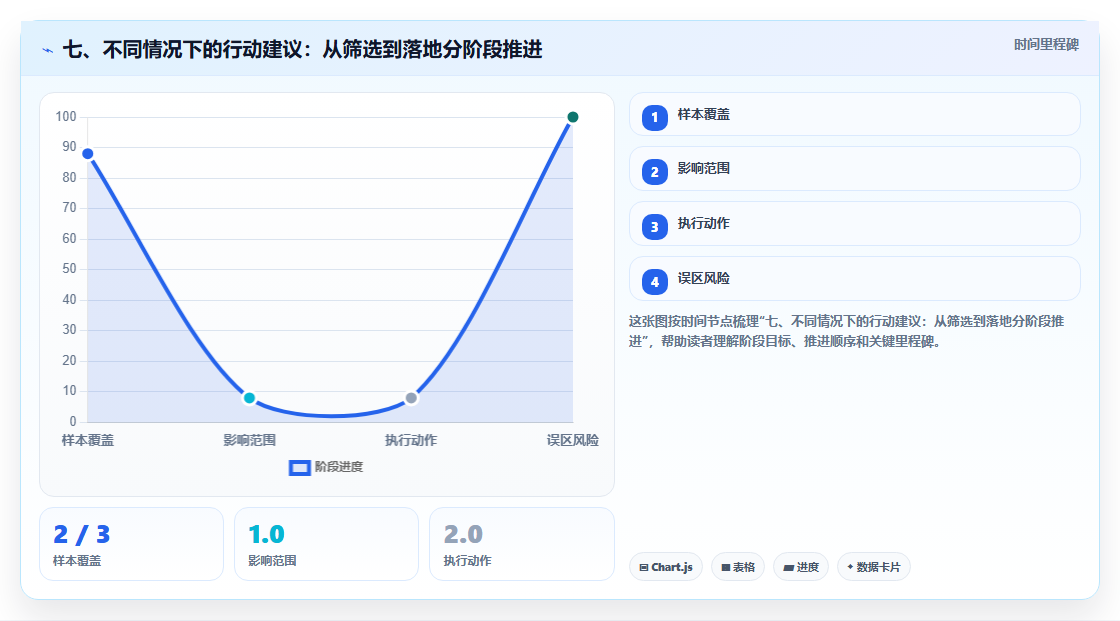Screen dimensions: 1120x621
Task: Click the 表格 tag
Action: coord(738,567)
